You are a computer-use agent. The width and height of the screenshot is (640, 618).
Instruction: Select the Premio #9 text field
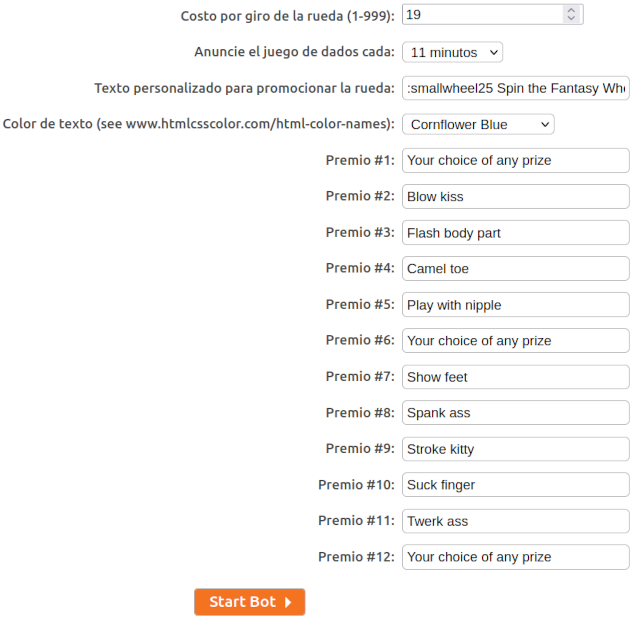(515, 449)
